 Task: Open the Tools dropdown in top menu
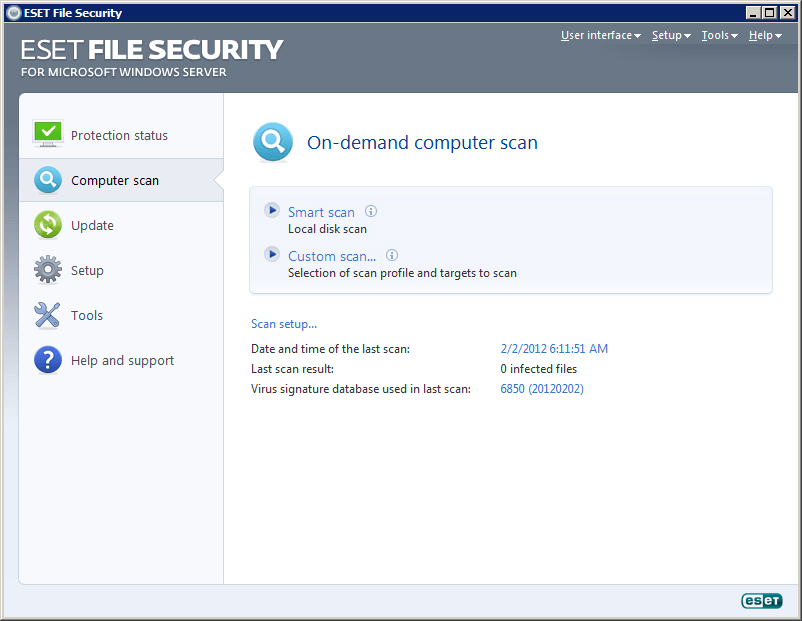[719, 35]
